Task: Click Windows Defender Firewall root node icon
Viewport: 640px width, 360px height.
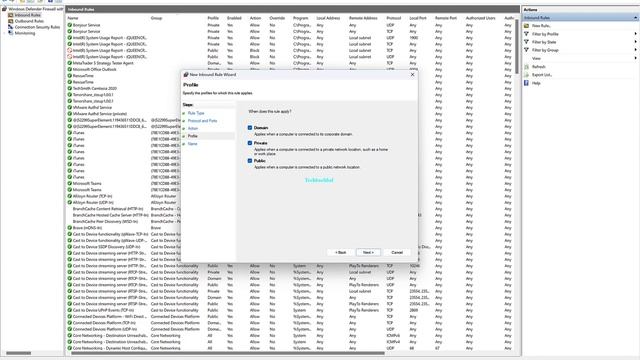Action: click(4, 9)
